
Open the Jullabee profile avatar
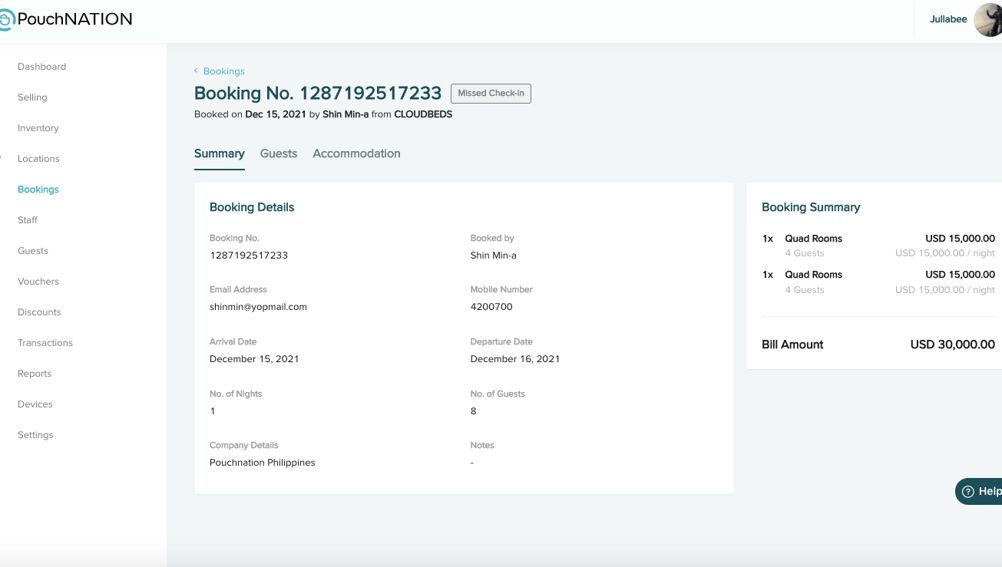pos(989,19)
